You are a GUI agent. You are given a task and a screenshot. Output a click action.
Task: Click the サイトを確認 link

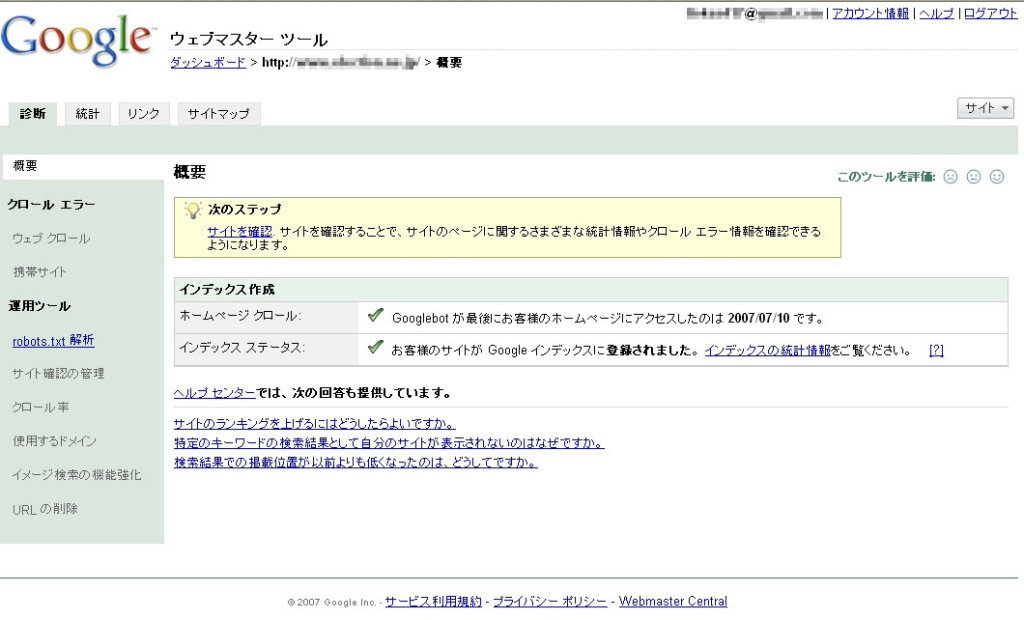[x=240, y=231]
